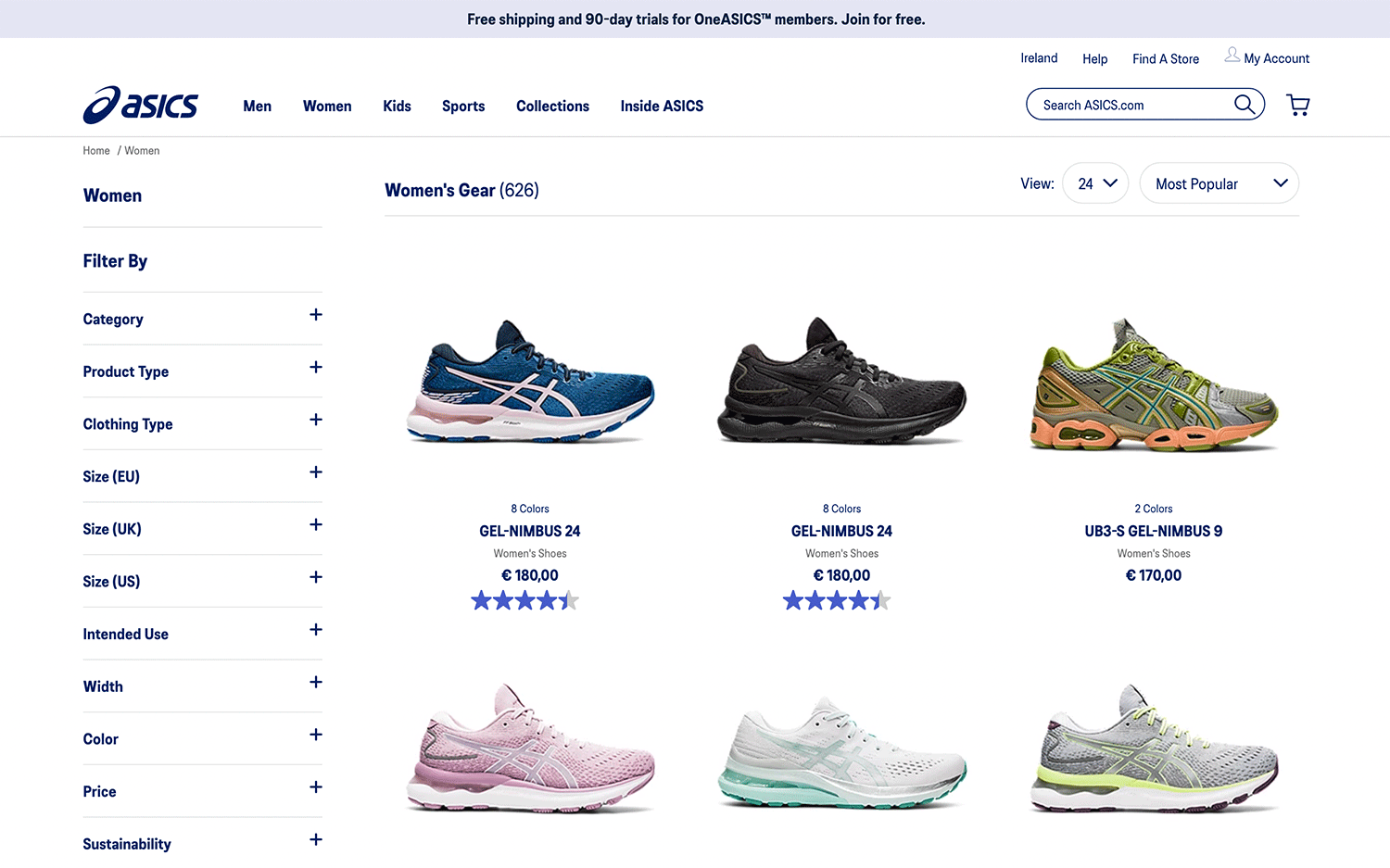Expand the Category filter plus icon

[316, 315]
